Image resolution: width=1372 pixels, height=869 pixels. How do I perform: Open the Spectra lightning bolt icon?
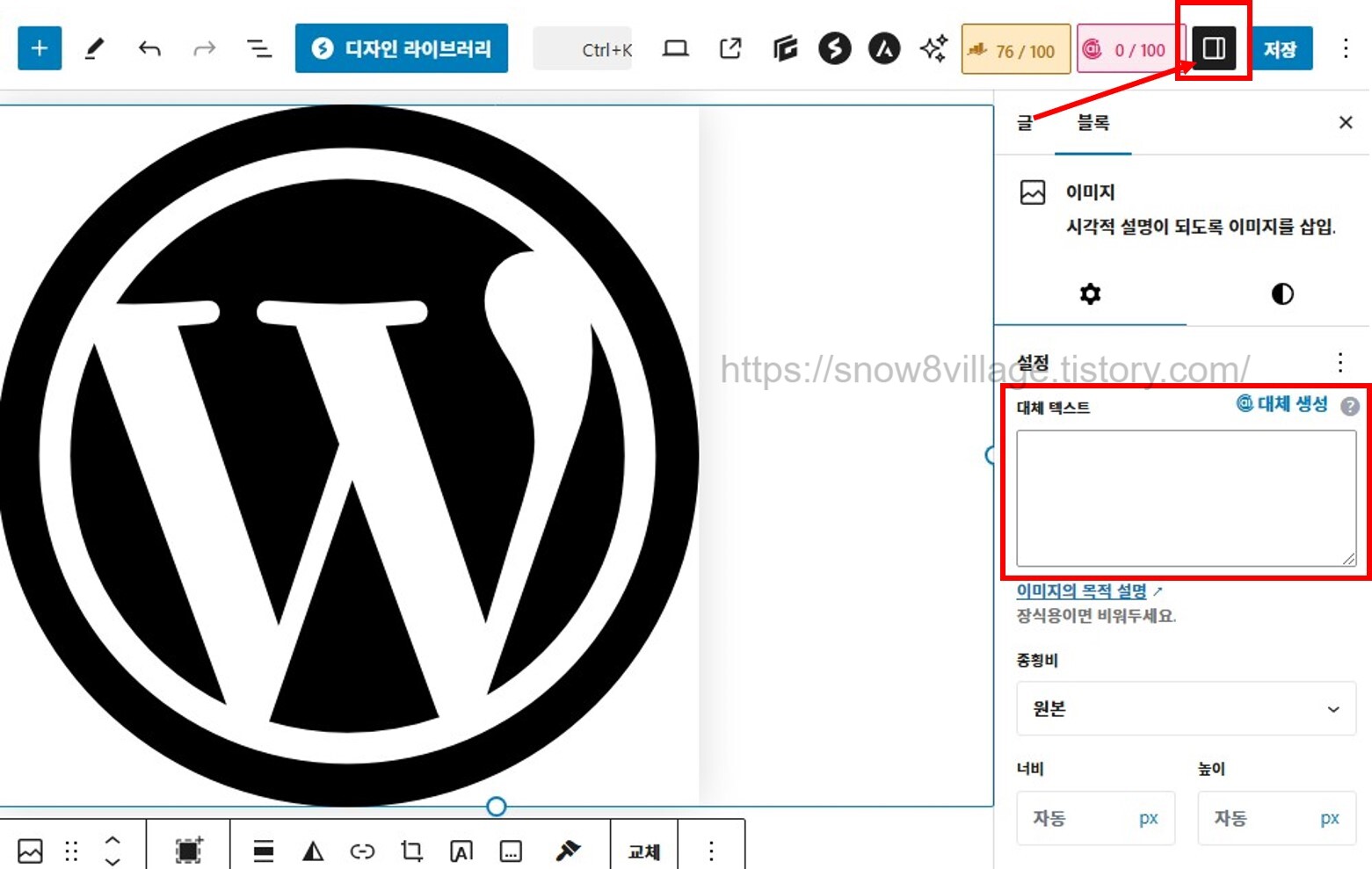[834, 48]
